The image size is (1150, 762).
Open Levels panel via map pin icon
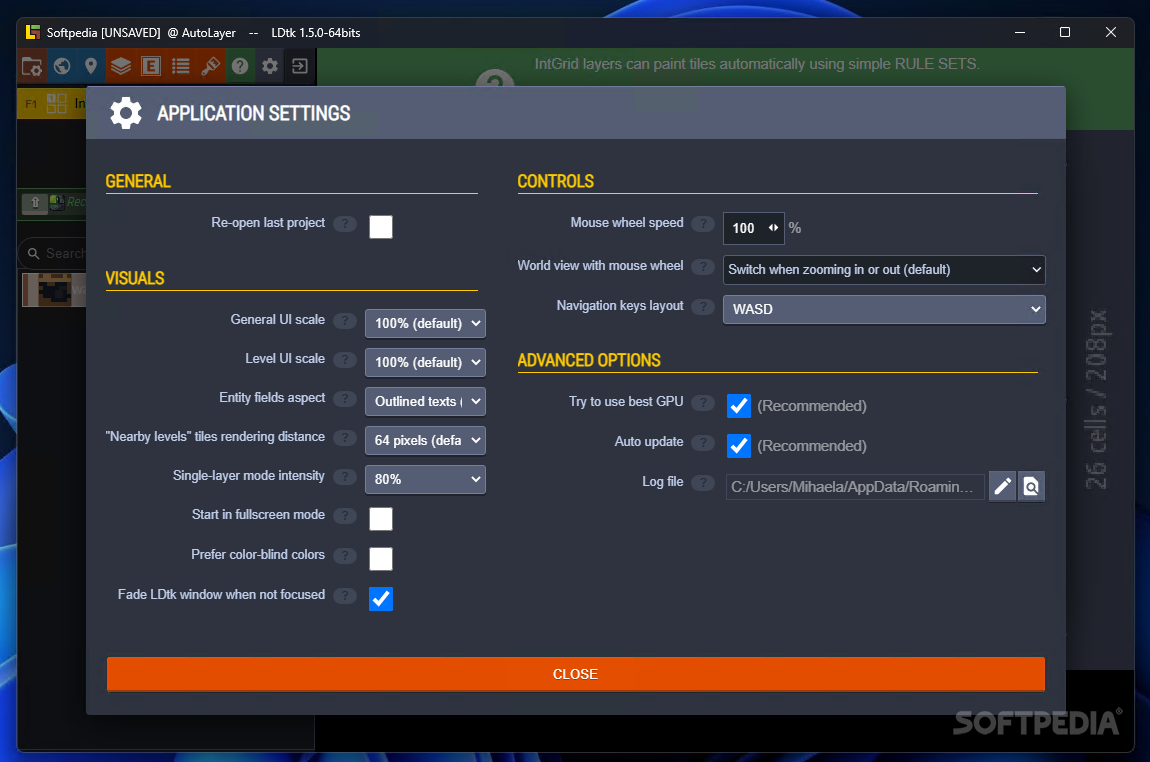(x=91, y=67)
